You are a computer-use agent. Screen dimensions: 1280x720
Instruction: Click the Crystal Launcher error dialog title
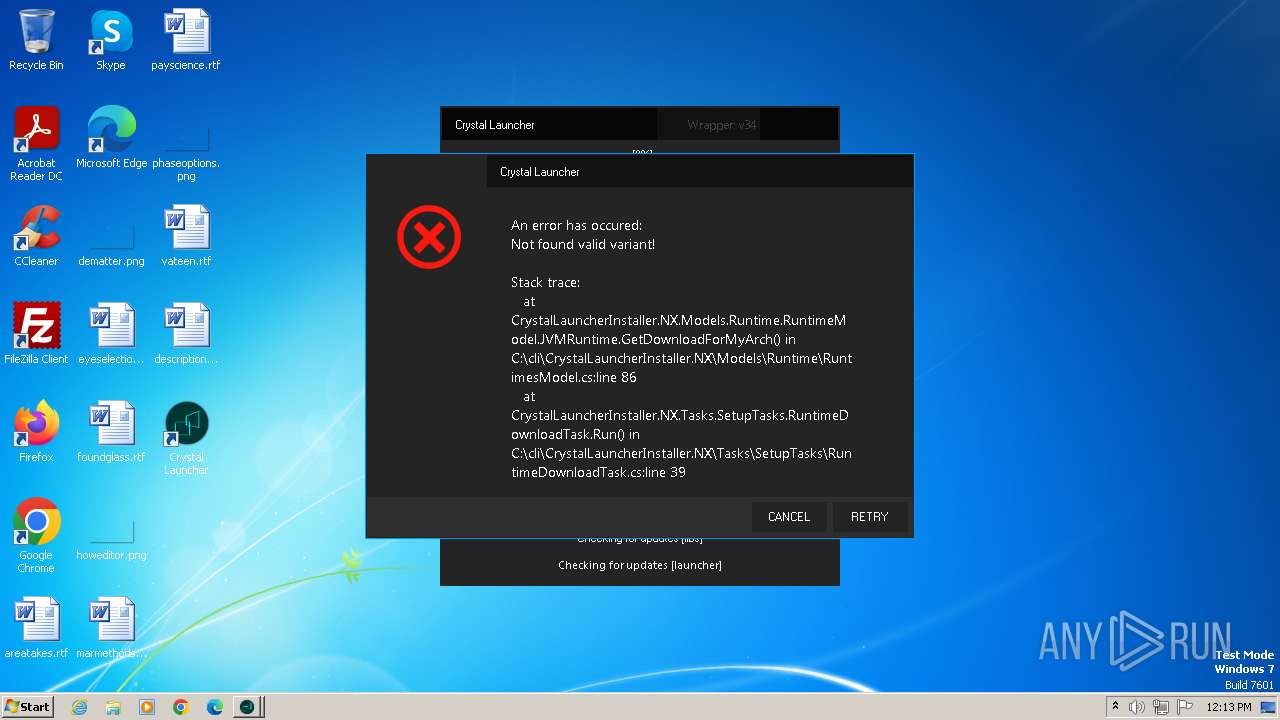coord(540,172)
